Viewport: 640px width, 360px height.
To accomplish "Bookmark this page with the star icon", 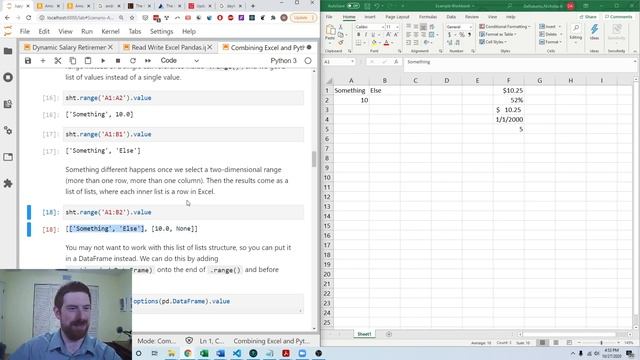I will point(132,18).
